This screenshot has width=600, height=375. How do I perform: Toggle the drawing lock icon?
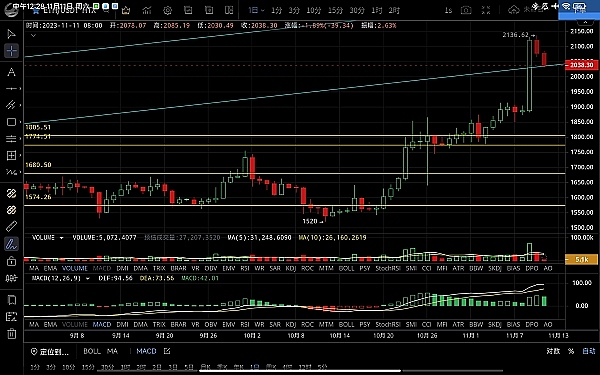coord(11,261)
